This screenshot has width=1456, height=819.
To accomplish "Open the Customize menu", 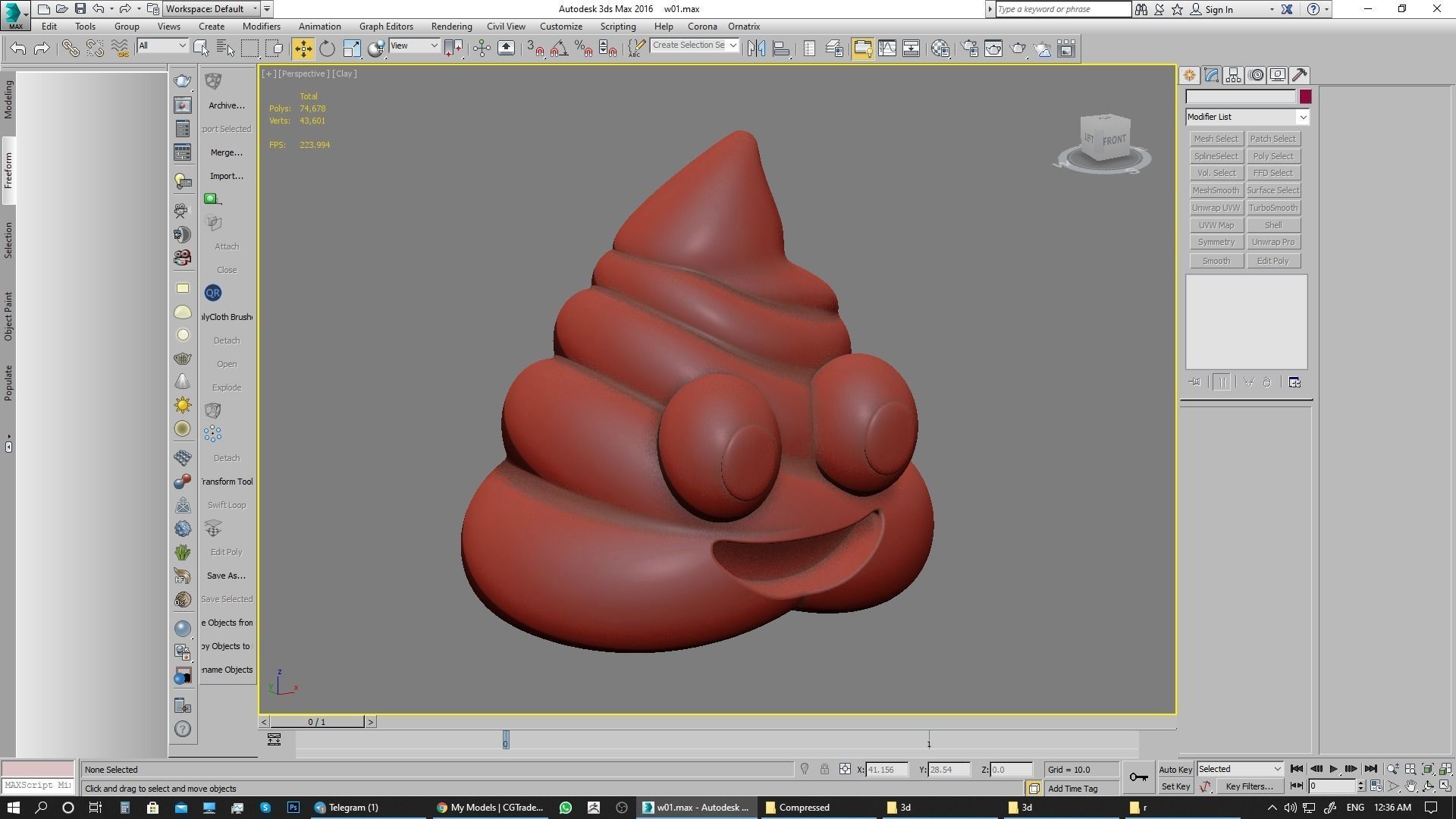I will pyautogui.click(x=561, y=27).
